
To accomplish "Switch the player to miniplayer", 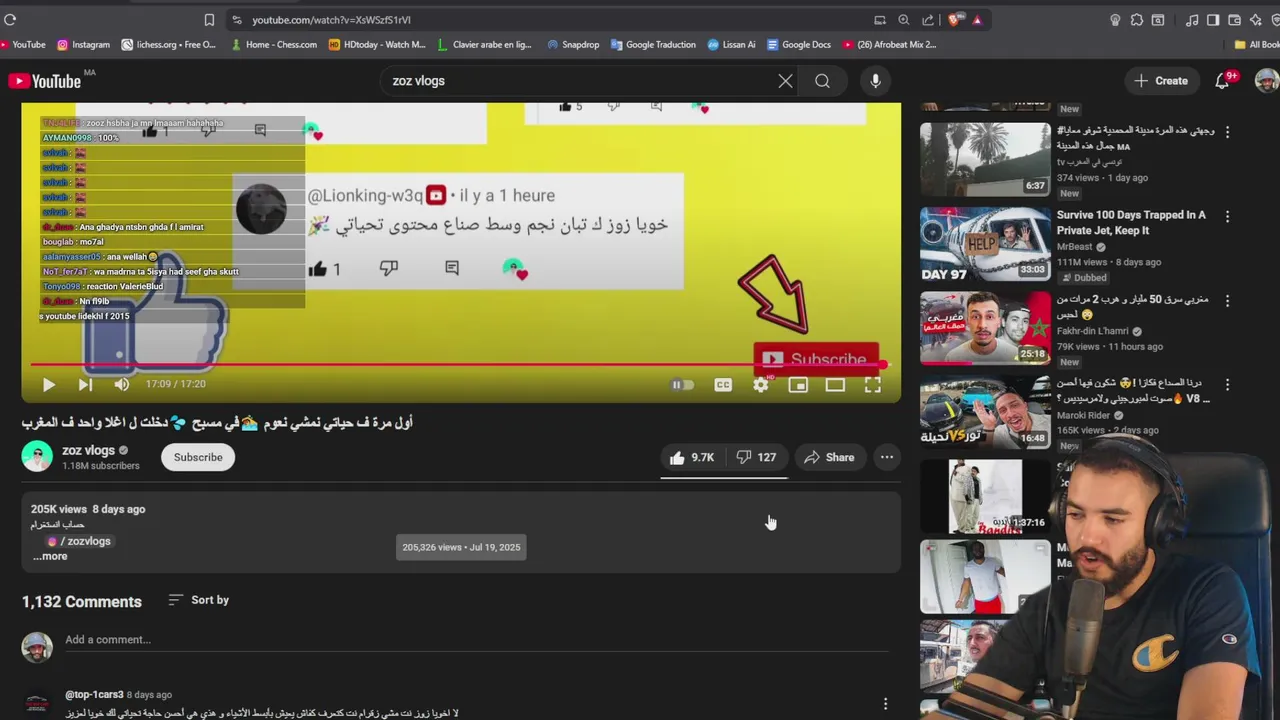I will (798, 384).
